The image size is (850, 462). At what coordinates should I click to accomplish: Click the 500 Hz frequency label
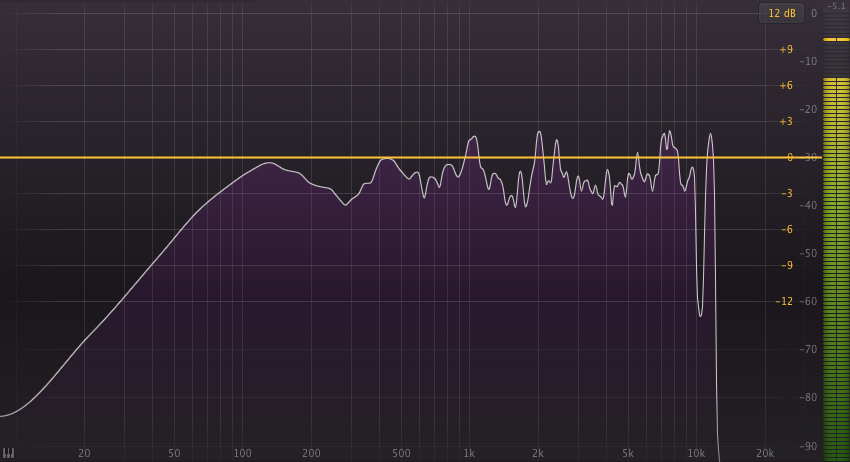click(x=401, y=453)
